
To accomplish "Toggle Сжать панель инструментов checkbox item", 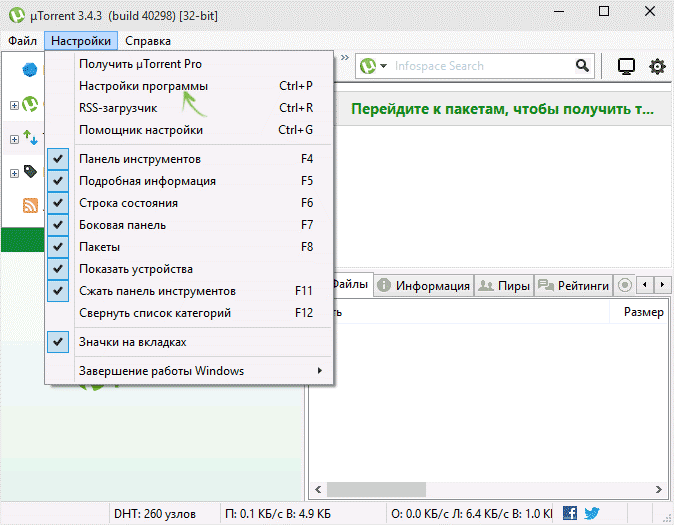I will click(x=189, y=291).
